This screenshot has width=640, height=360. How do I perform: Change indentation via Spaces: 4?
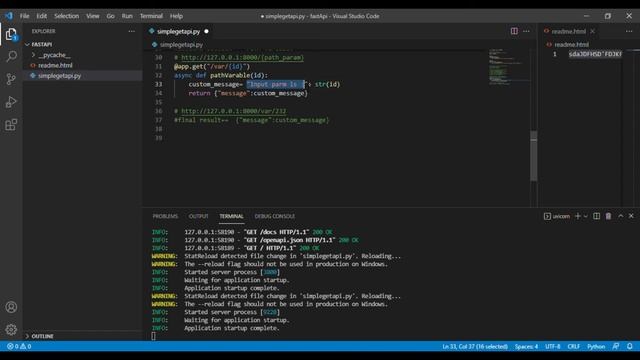click(x=526, y=346)
